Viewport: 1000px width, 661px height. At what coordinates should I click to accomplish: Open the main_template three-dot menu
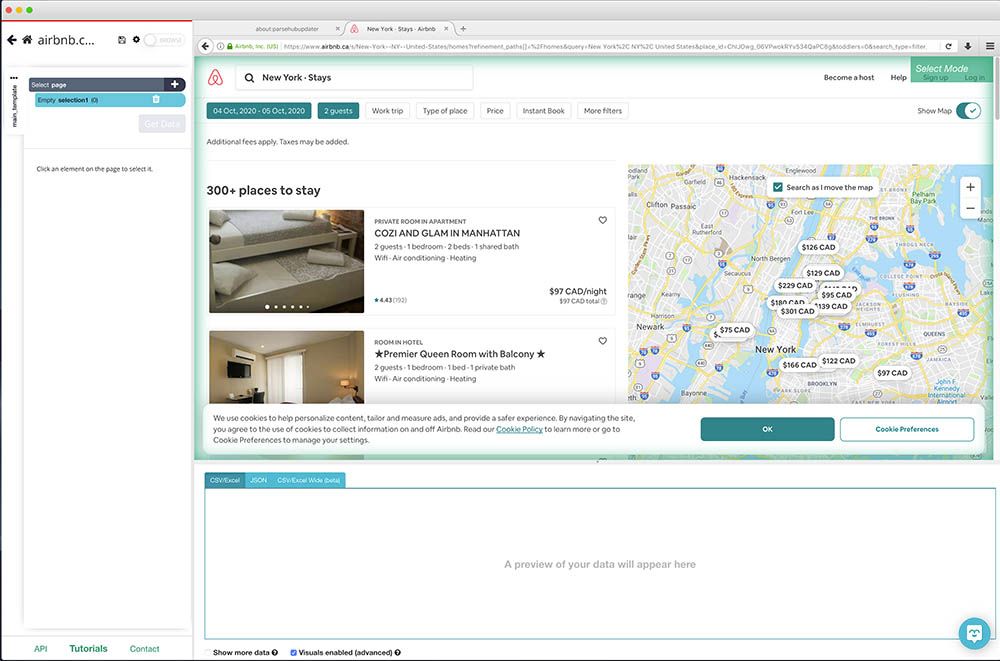[x=14, y=78]
